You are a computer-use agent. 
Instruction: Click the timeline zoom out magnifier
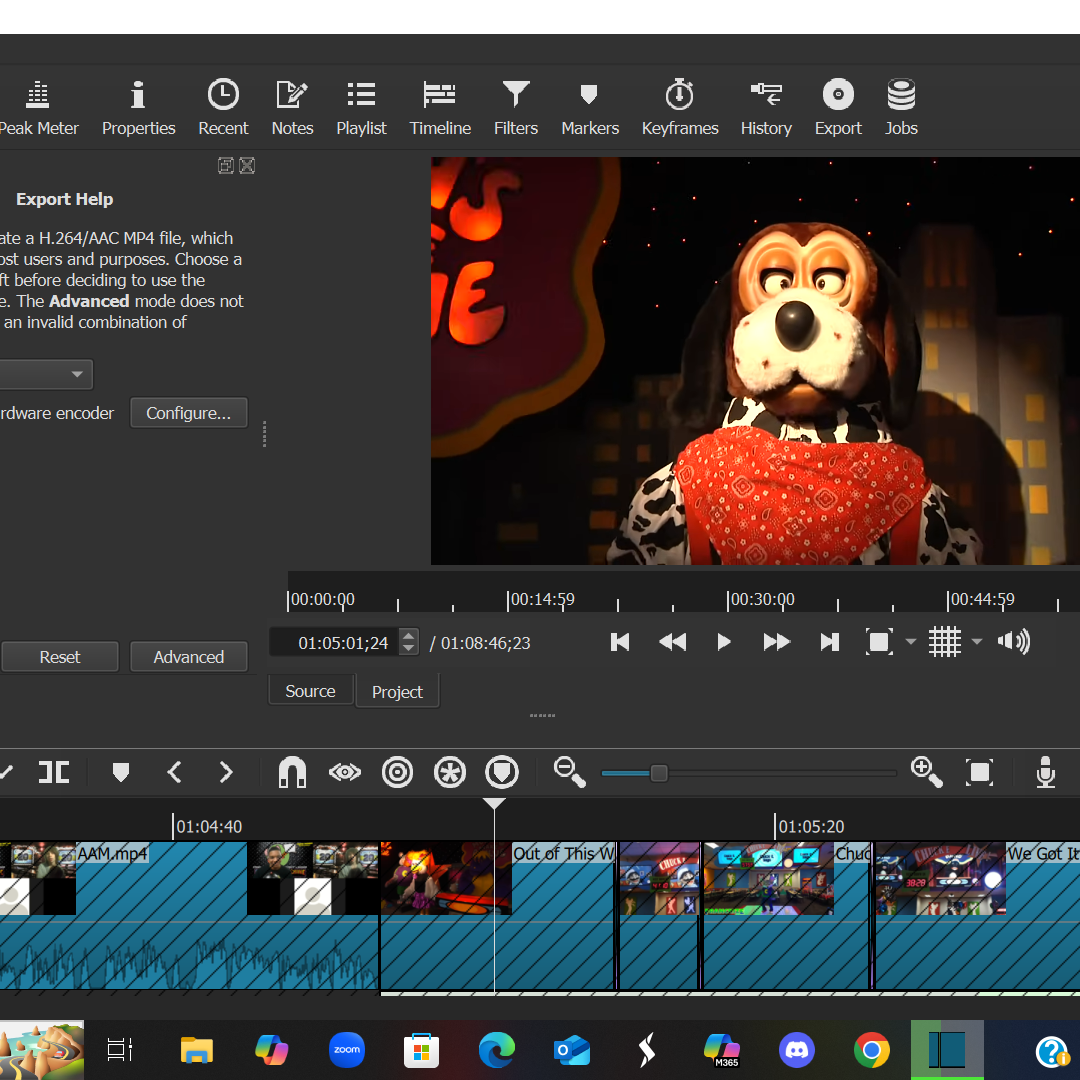click(569, 772)
